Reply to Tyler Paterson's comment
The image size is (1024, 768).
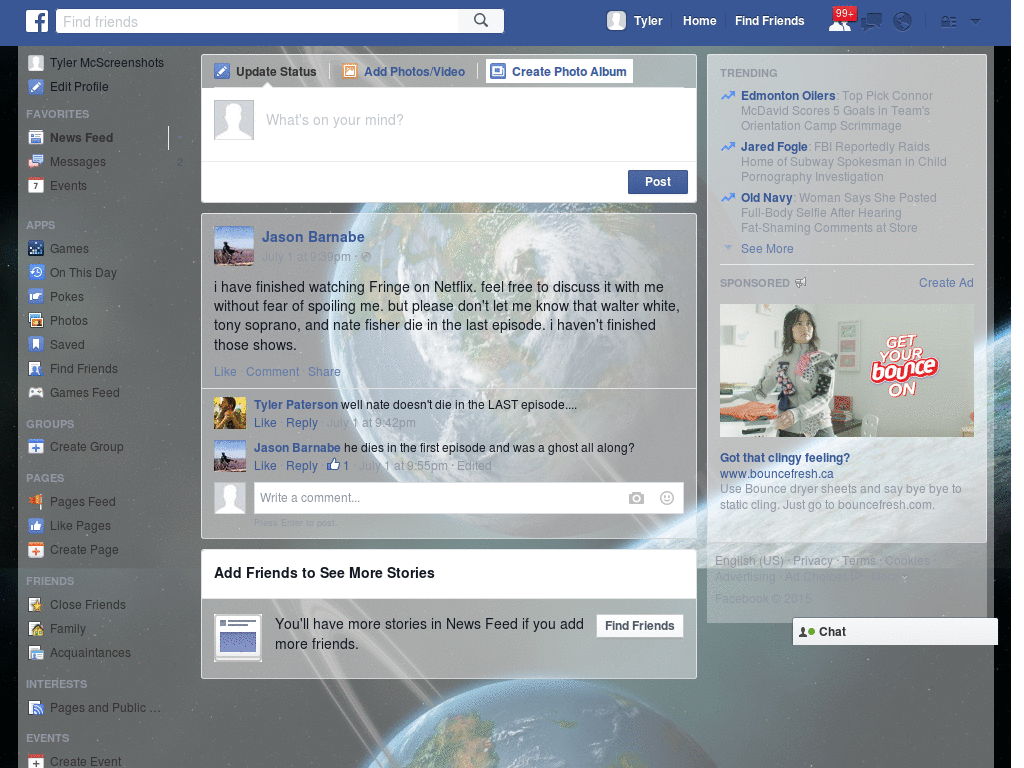(302, 423)
